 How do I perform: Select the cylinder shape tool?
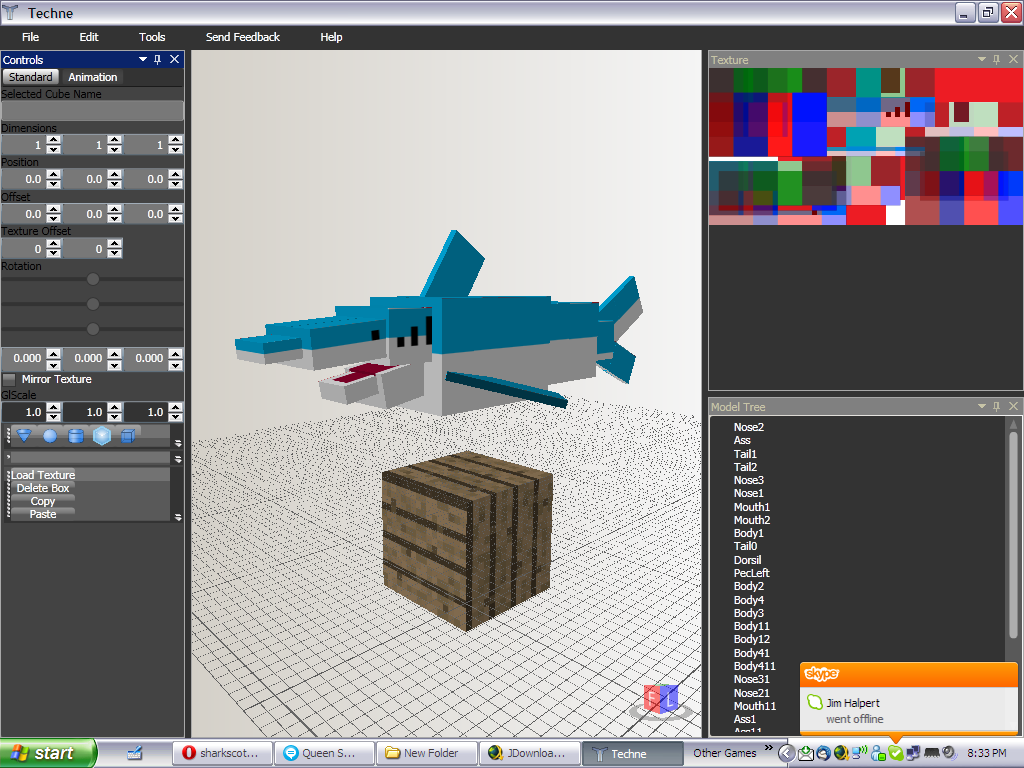point(75,434)
